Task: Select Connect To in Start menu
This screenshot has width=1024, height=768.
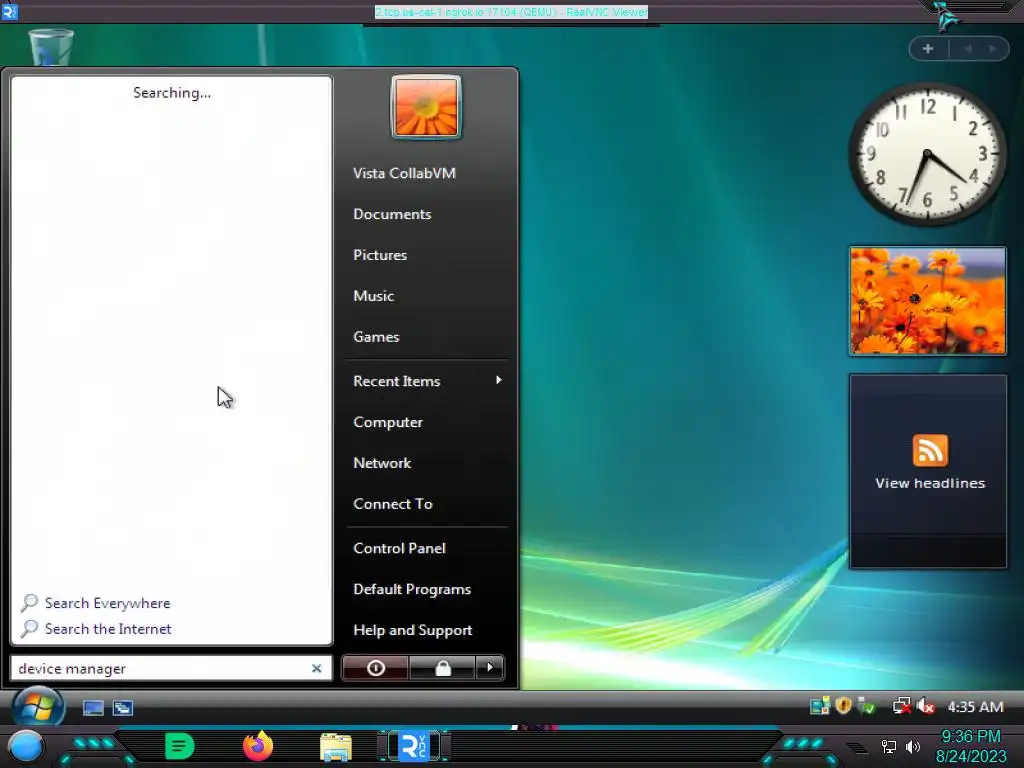Action: (x=392, y=504)
